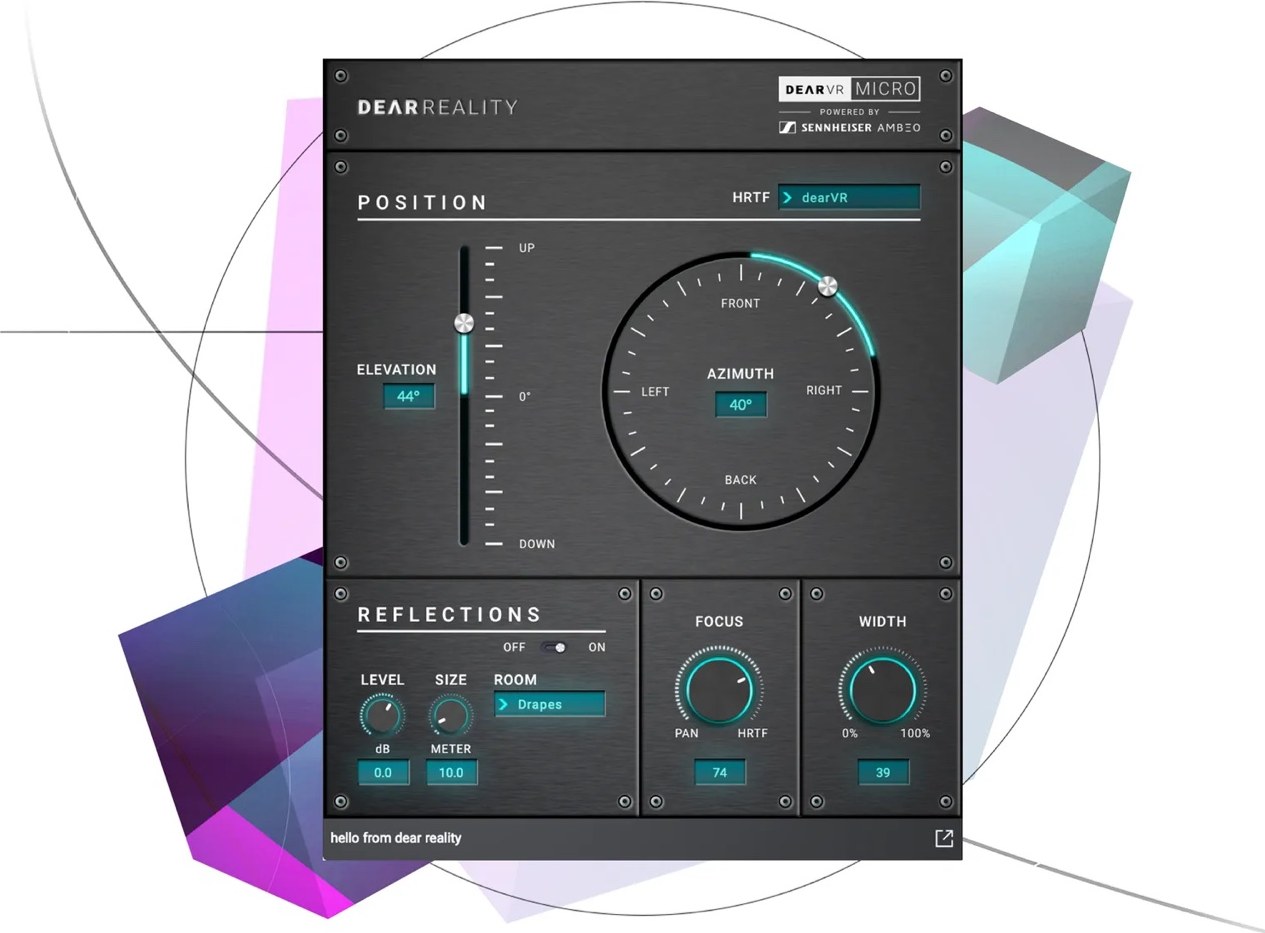
Task: Click the Azimuth dial handle
Action: pos(827,286)
